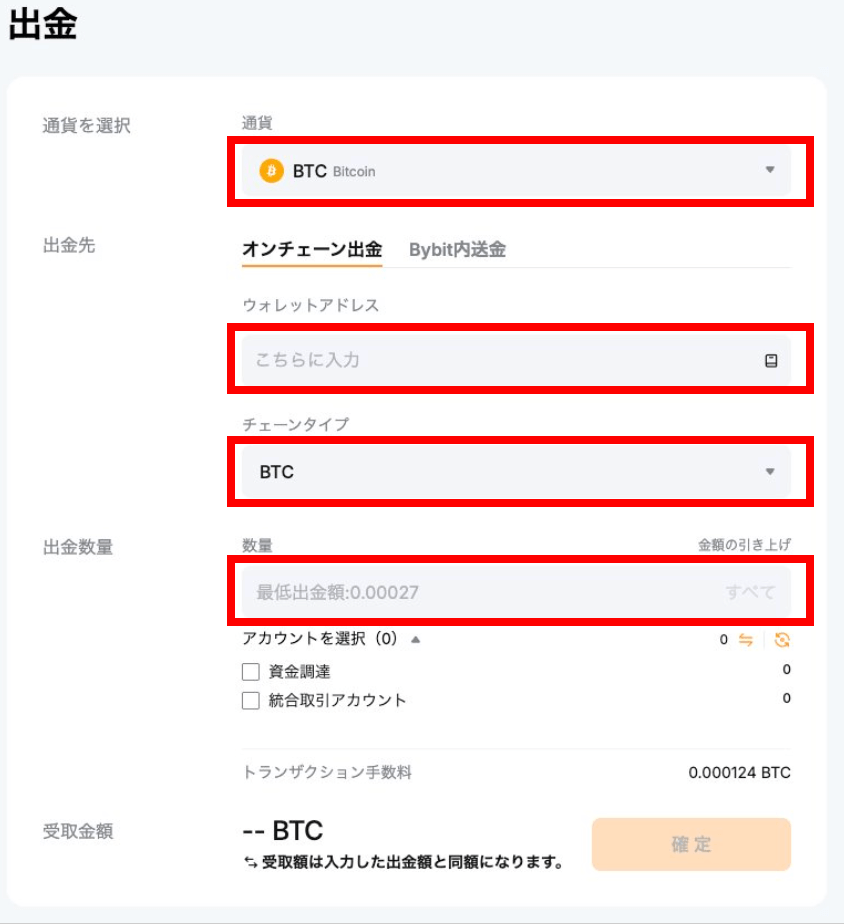Image resolution: width=844 pixels, height=924 pixels.
Task: Click the 金額の引き上げ link
Action: tap(744, 545)
